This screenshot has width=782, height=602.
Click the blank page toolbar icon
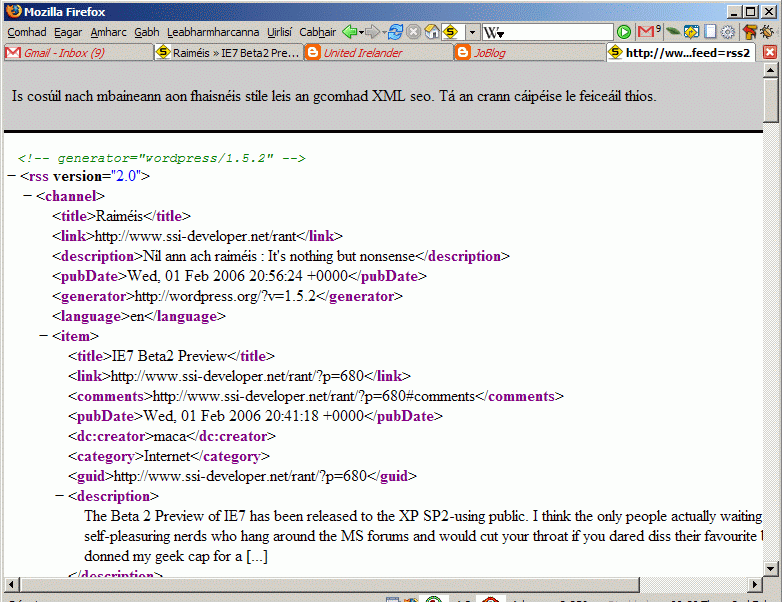tap(710, 32)
